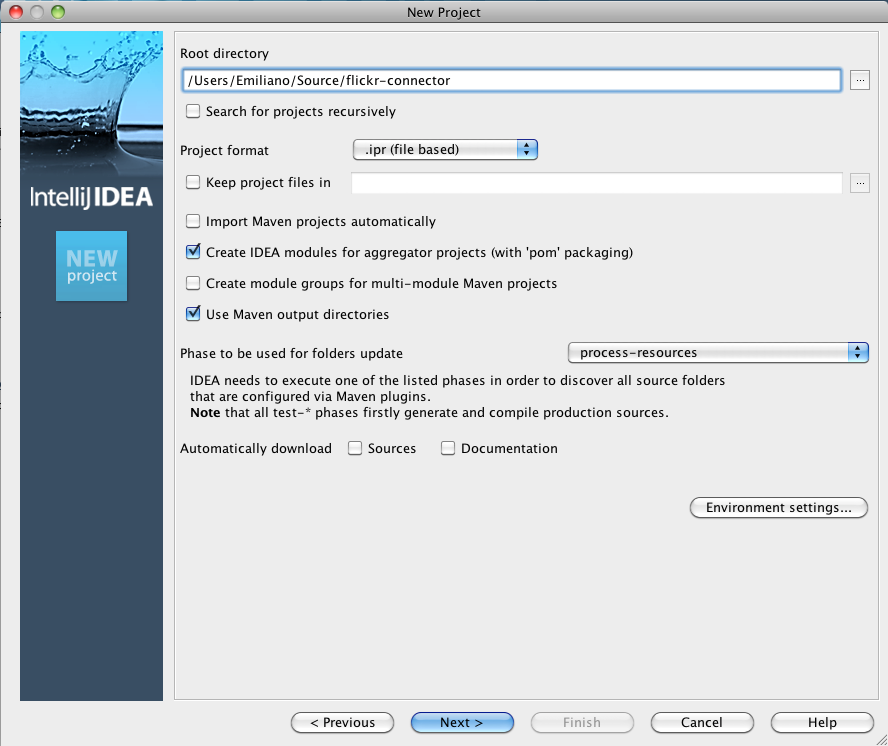Screen dimensions: 888x746
Task: Click the NEW project icon in sidebar
Action: pos(92,265)
